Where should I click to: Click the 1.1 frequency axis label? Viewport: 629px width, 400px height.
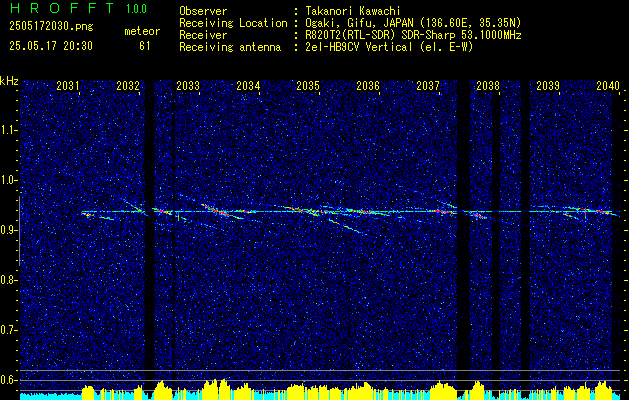coord(8,130)
